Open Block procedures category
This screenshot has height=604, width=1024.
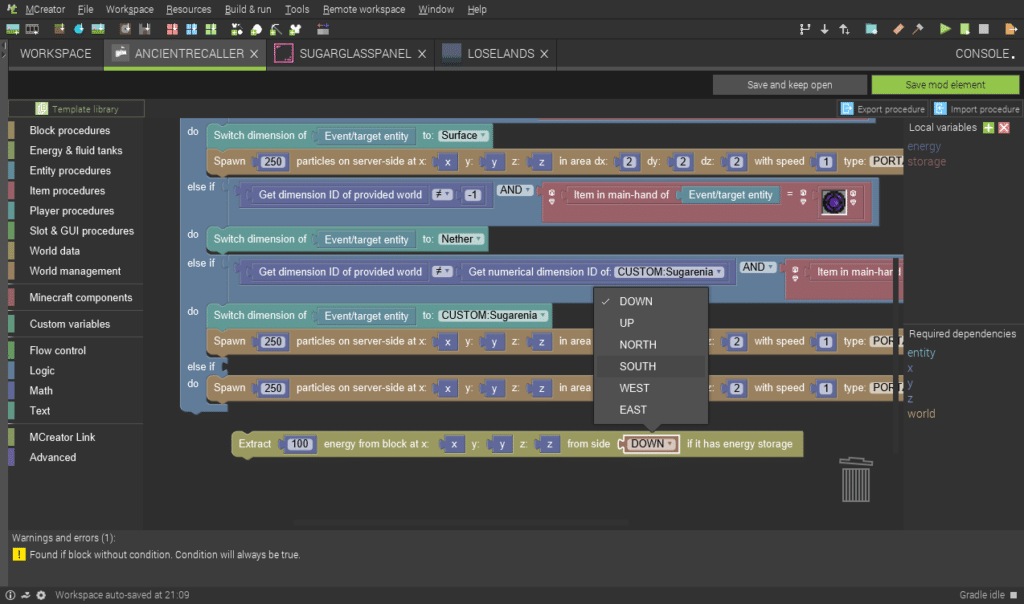click(x=70, y=131)
